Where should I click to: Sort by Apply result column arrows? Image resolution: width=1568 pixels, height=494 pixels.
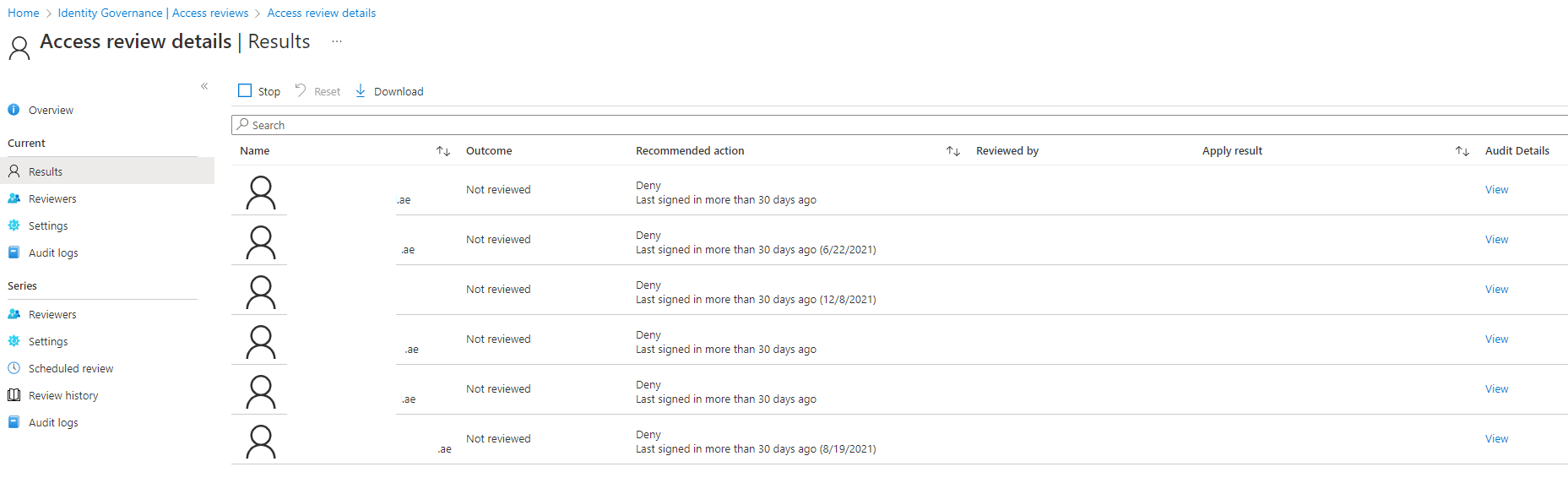pyautogui.click(x=1462, y=150)
